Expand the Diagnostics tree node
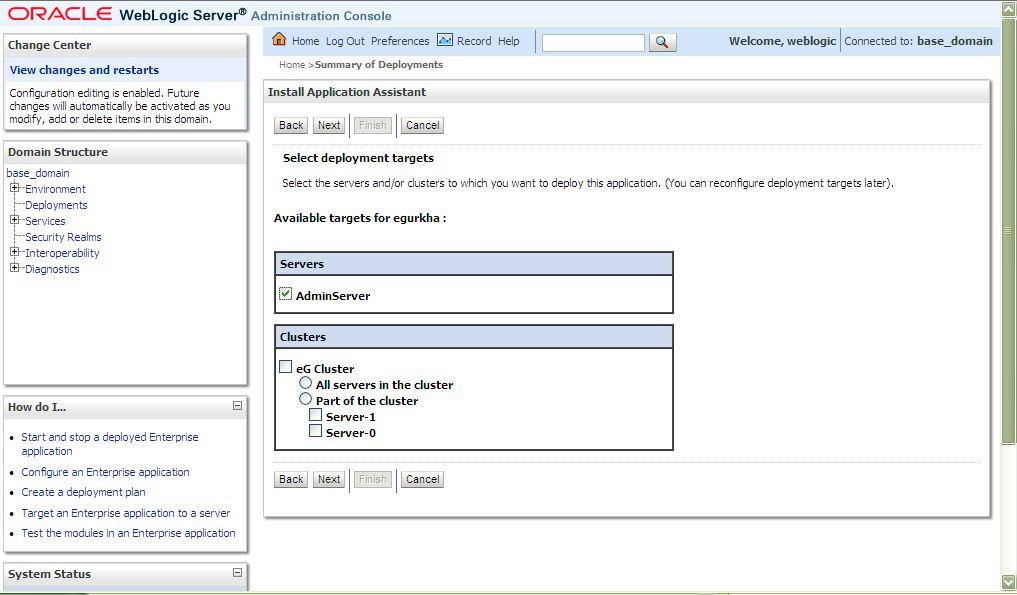 (x=14, y=267)
